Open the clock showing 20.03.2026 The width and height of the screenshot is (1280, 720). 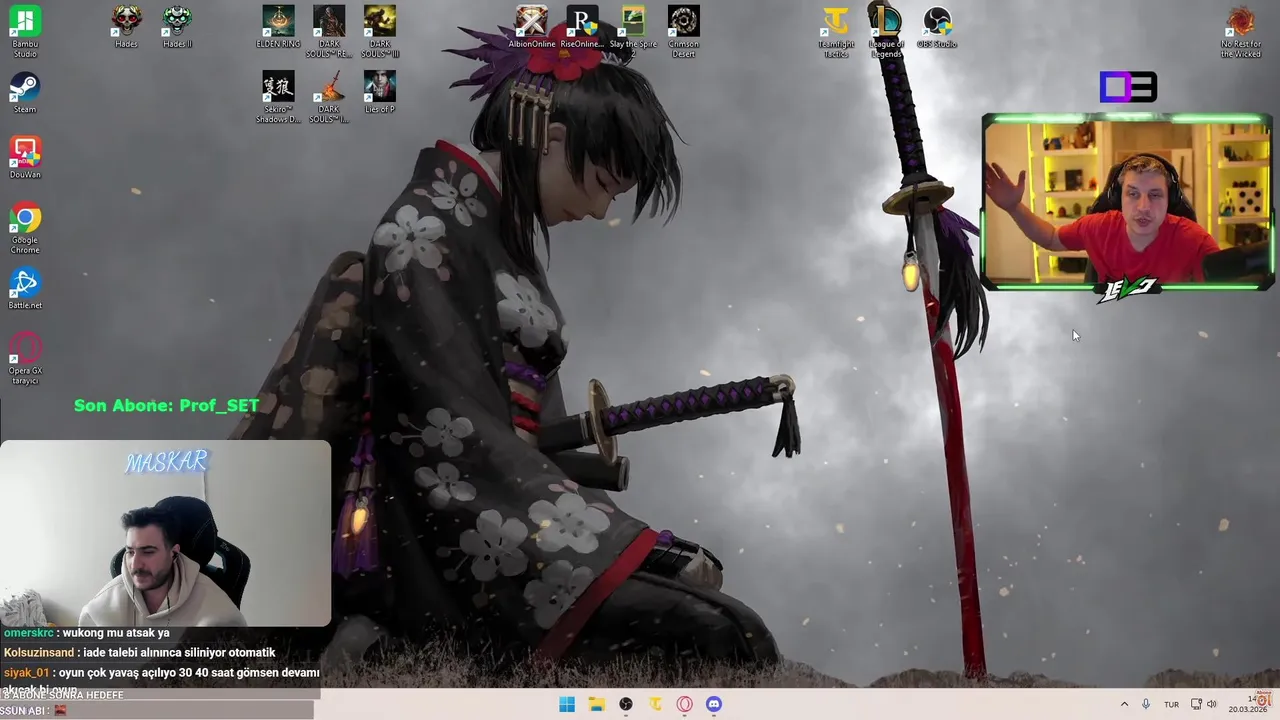click(1248, 704)
